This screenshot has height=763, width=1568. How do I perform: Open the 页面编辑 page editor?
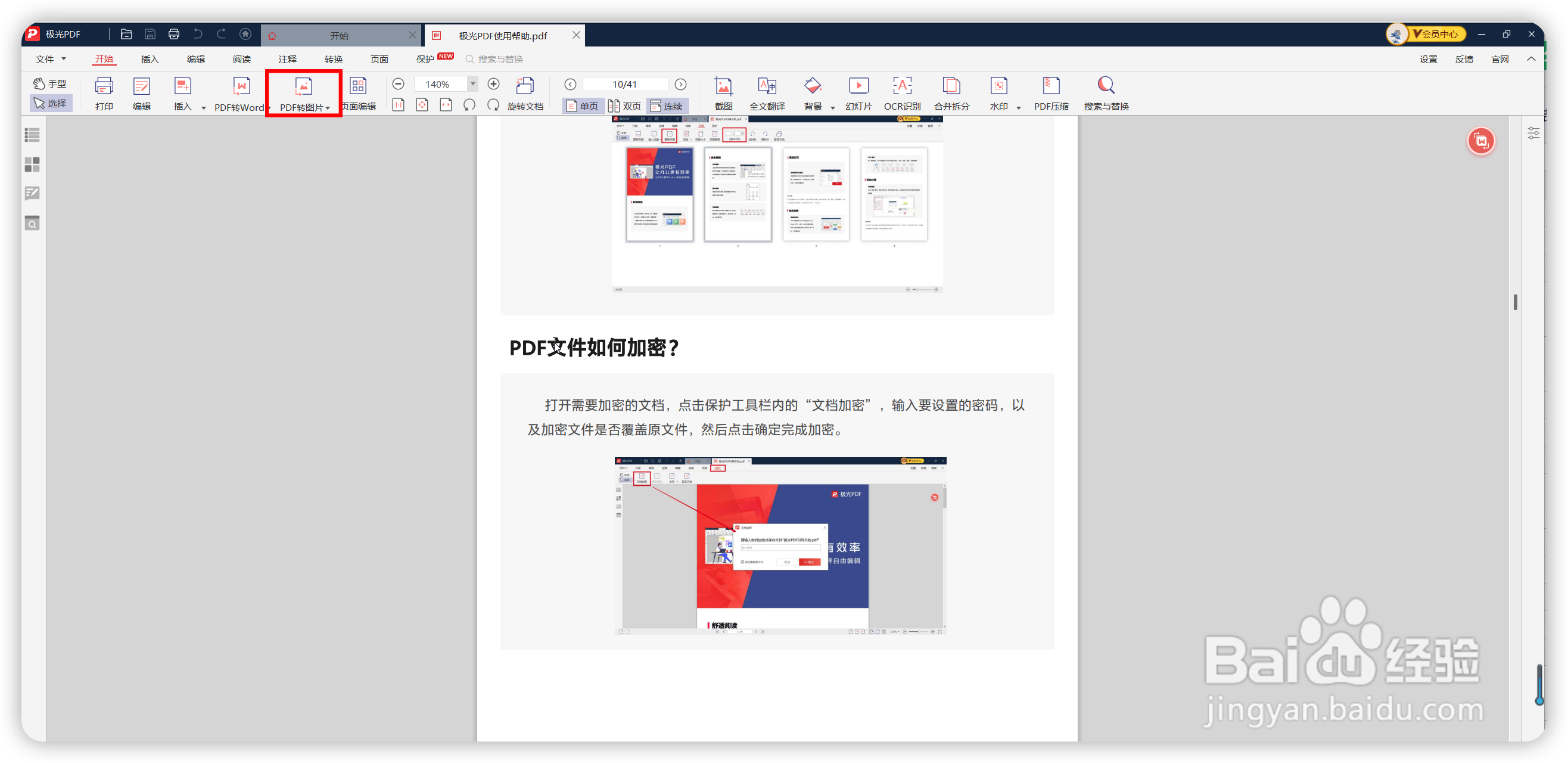(x=358, y=86)
